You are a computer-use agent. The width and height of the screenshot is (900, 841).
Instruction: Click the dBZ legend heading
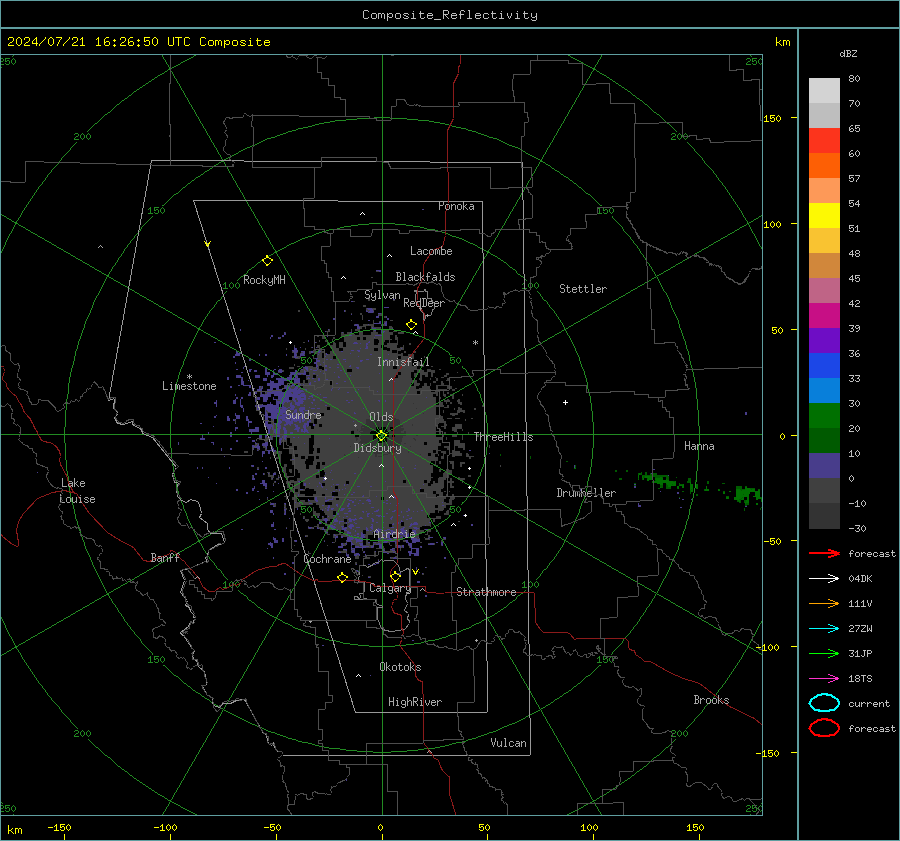pyautogui.click(x=848, y=54)
